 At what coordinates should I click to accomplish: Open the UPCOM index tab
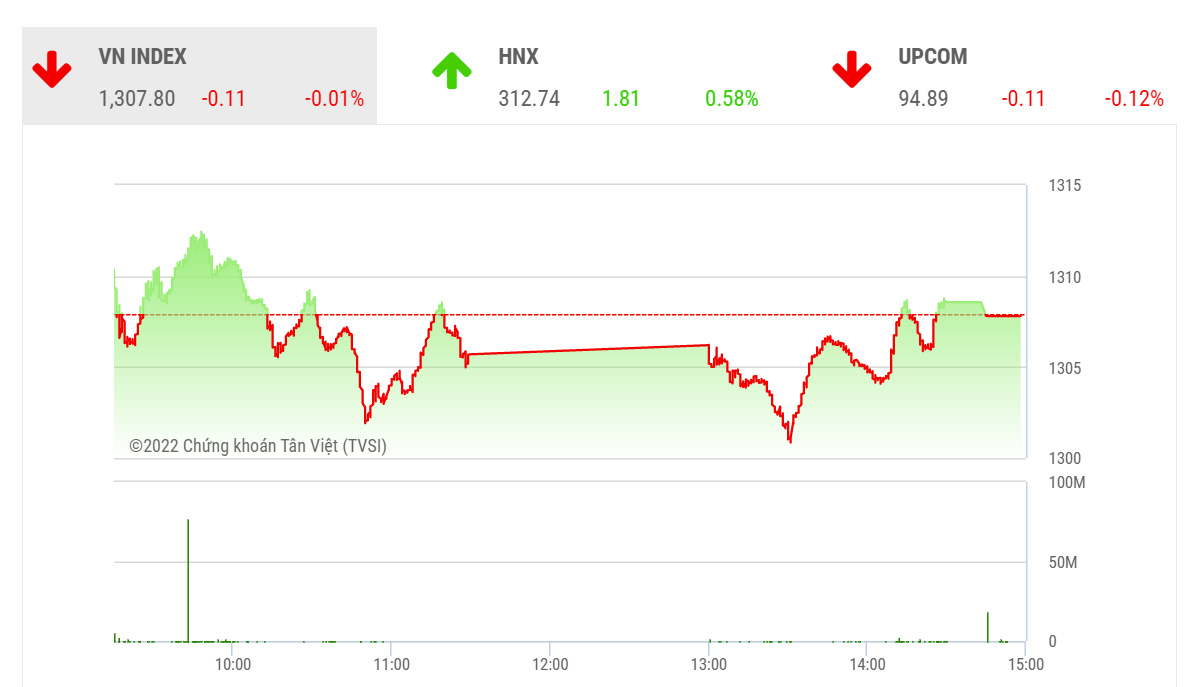coord(999,75)
